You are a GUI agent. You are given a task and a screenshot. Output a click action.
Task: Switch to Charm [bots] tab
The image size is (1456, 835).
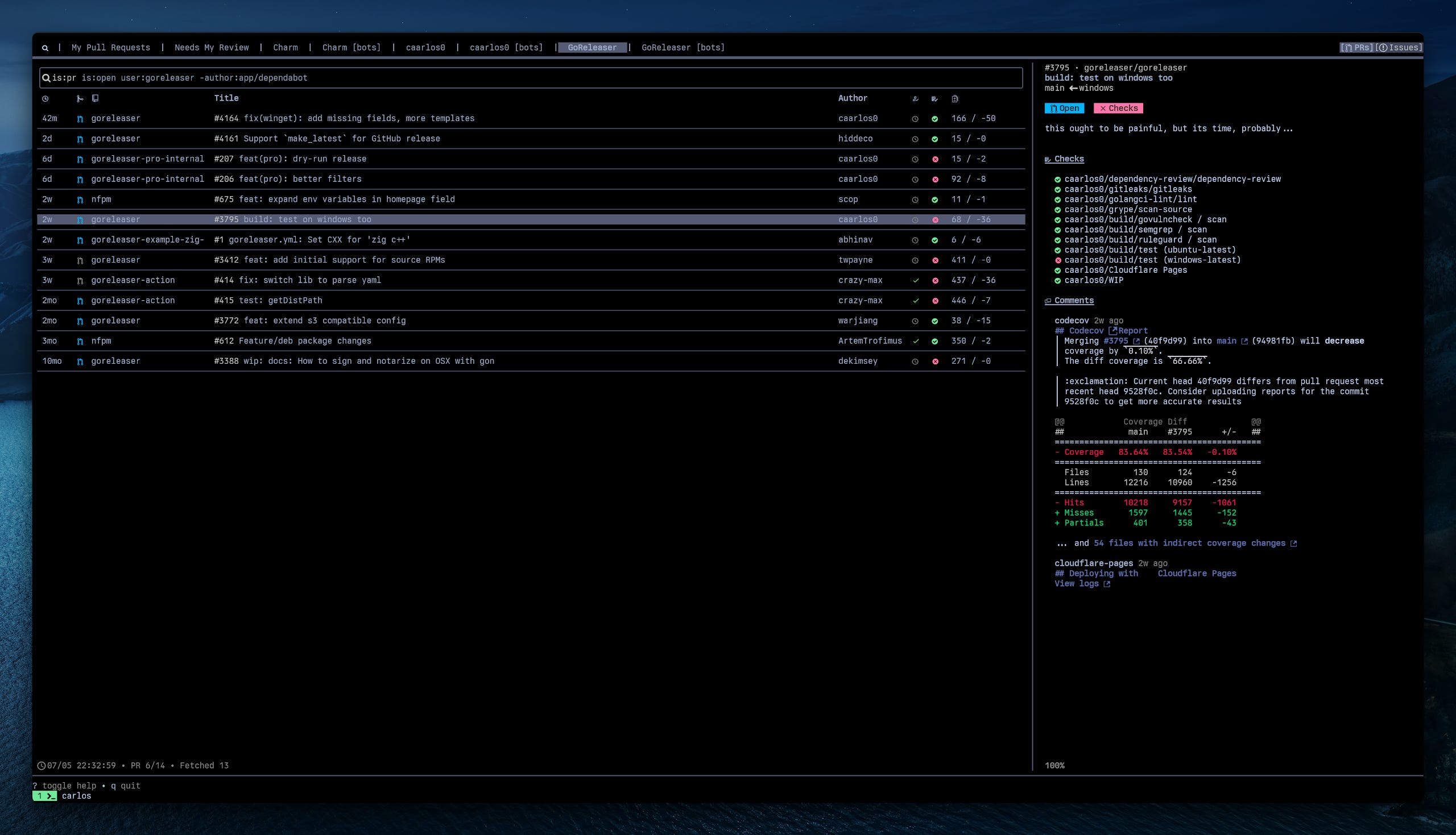coord(351,48)
